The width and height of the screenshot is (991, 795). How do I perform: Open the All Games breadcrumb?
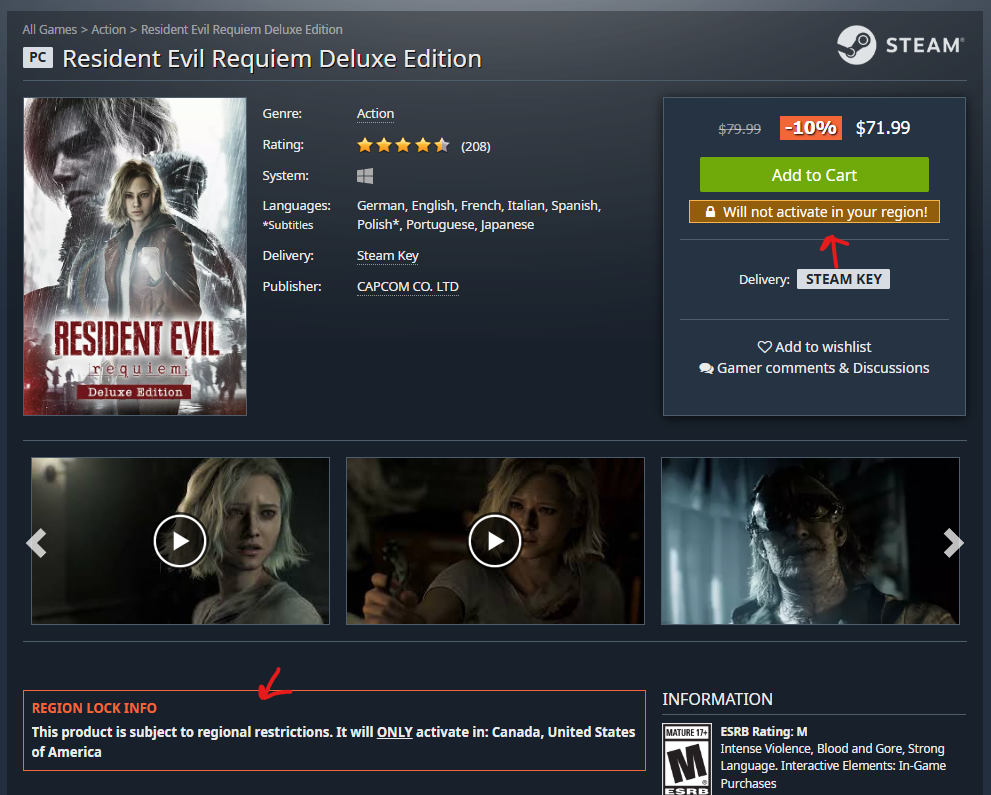click(49, 30)
